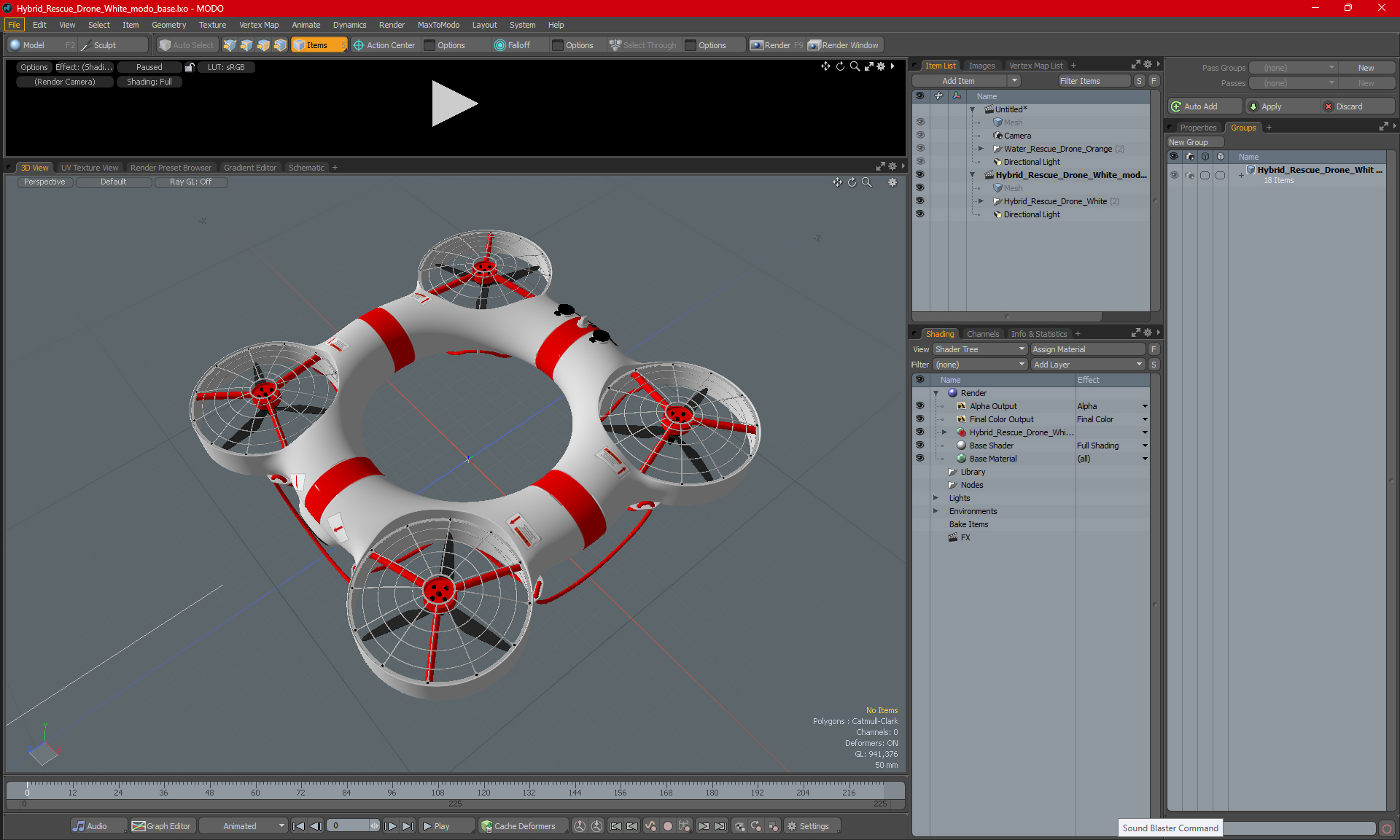Viewport: 1400px width, 840px height.
Task: Click the Ray GL: Off button
Action: [x=190, y=182]
